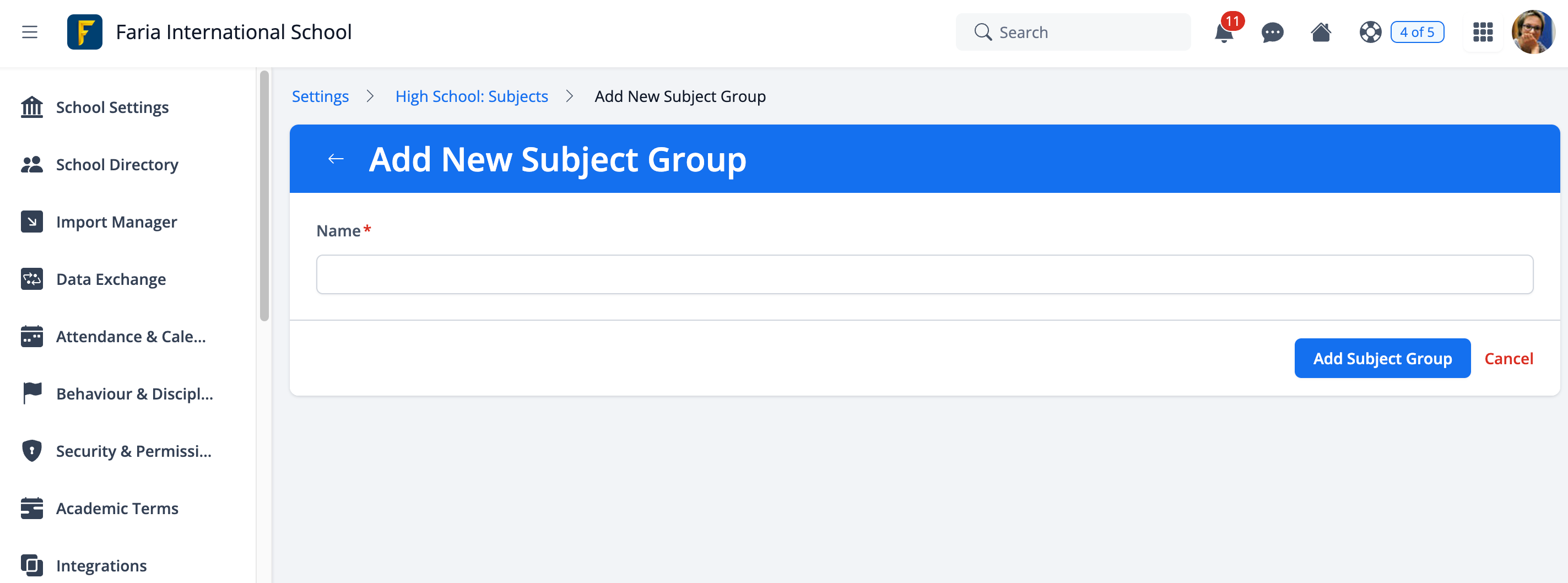Click the School Directory people icon

[31, 164]
